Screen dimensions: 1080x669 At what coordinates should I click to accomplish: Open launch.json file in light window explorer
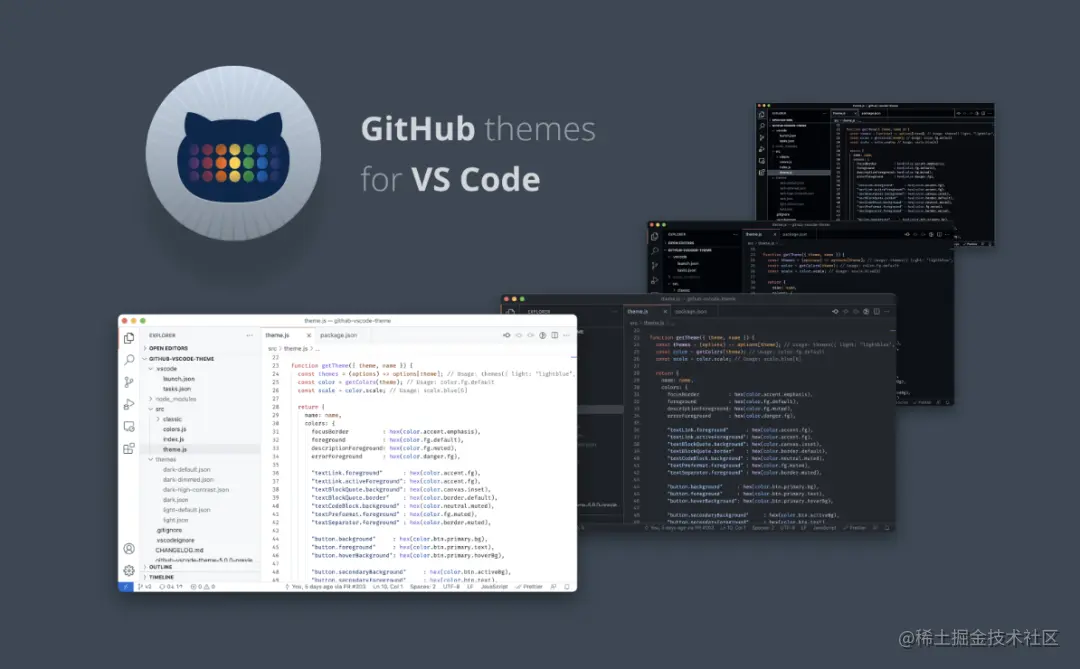[179, 379]
